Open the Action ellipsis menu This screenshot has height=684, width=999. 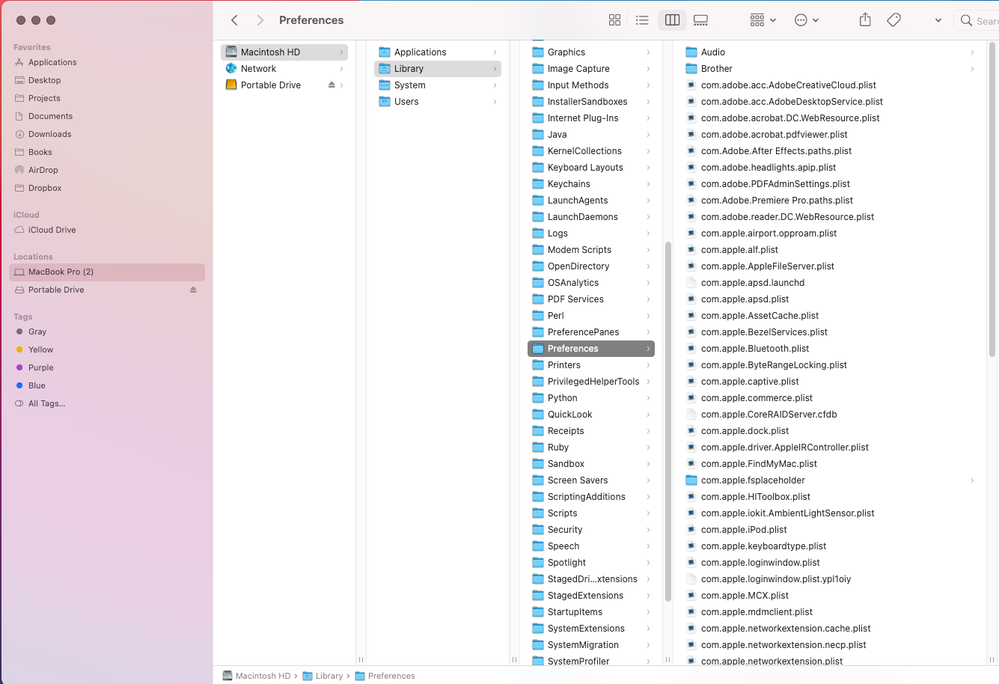(x=806, y=20)
